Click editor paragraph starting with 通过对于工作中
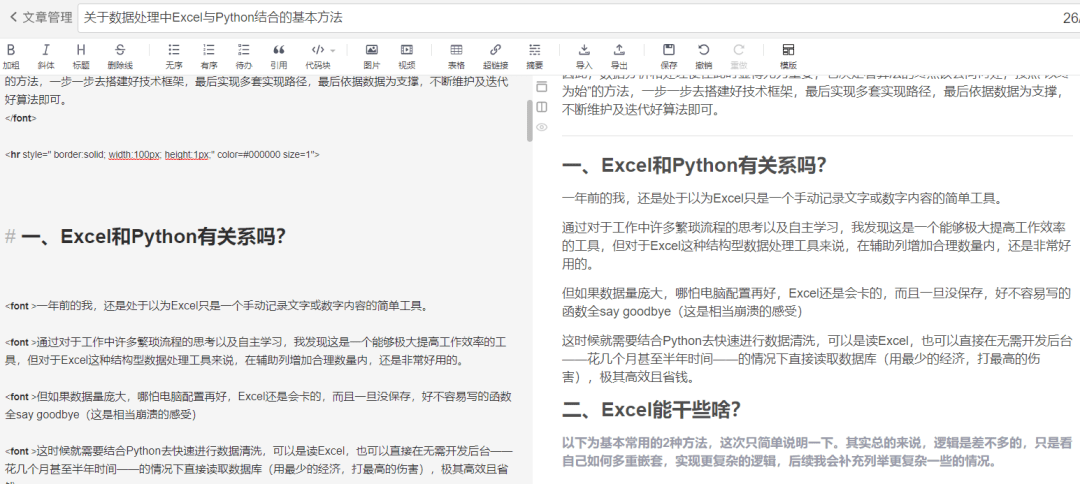This screenshot has height=484, width=1080. pos(256,350)
